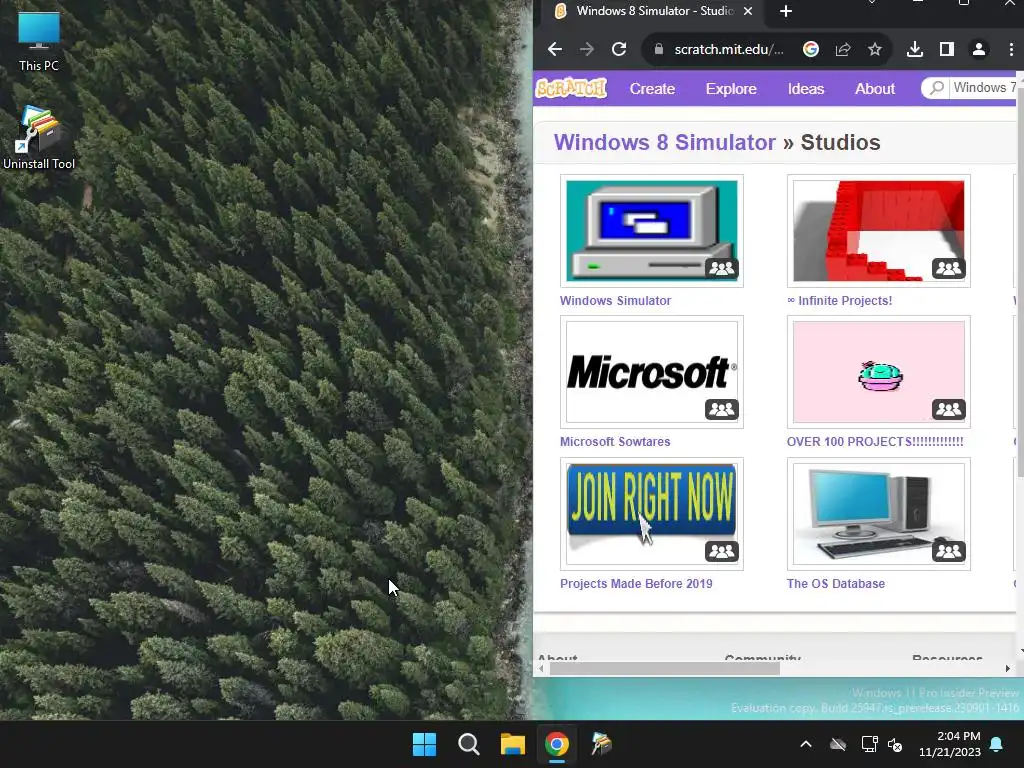Screen dimensions: 1024x768
Task: Click the Chrome taskbar icon
Action: (556, 744)
